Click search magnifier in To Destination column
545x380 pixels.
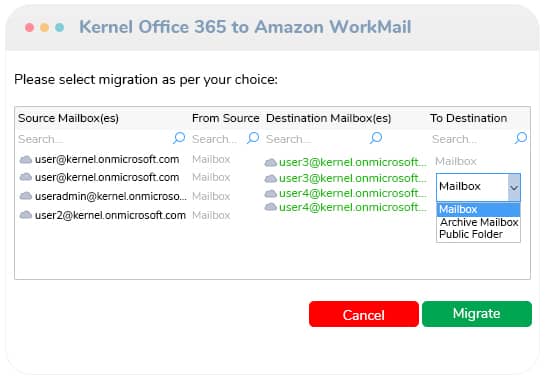(521, 138)
